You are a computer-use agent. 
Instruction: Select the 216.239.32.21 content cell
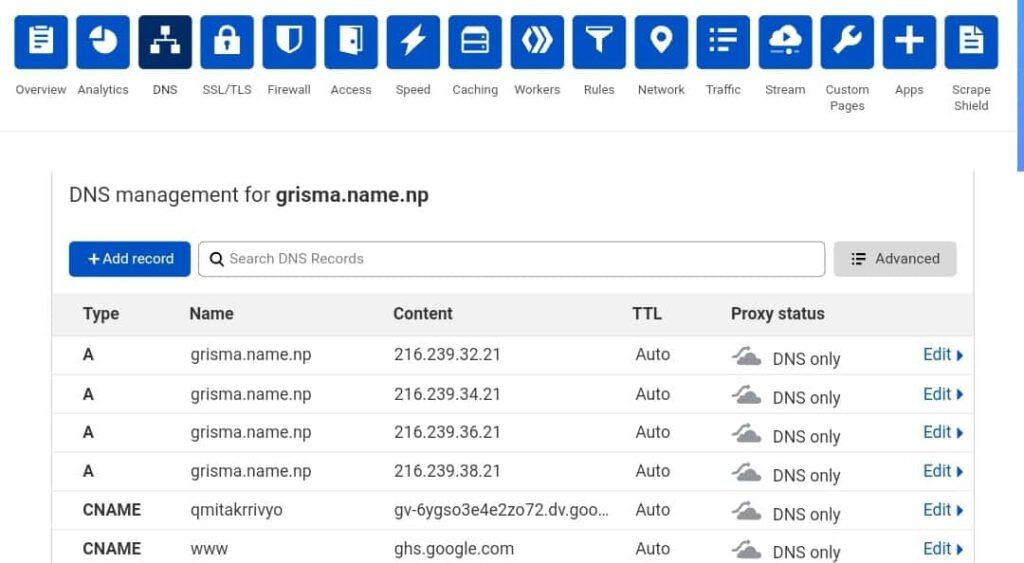pos(447,355)
